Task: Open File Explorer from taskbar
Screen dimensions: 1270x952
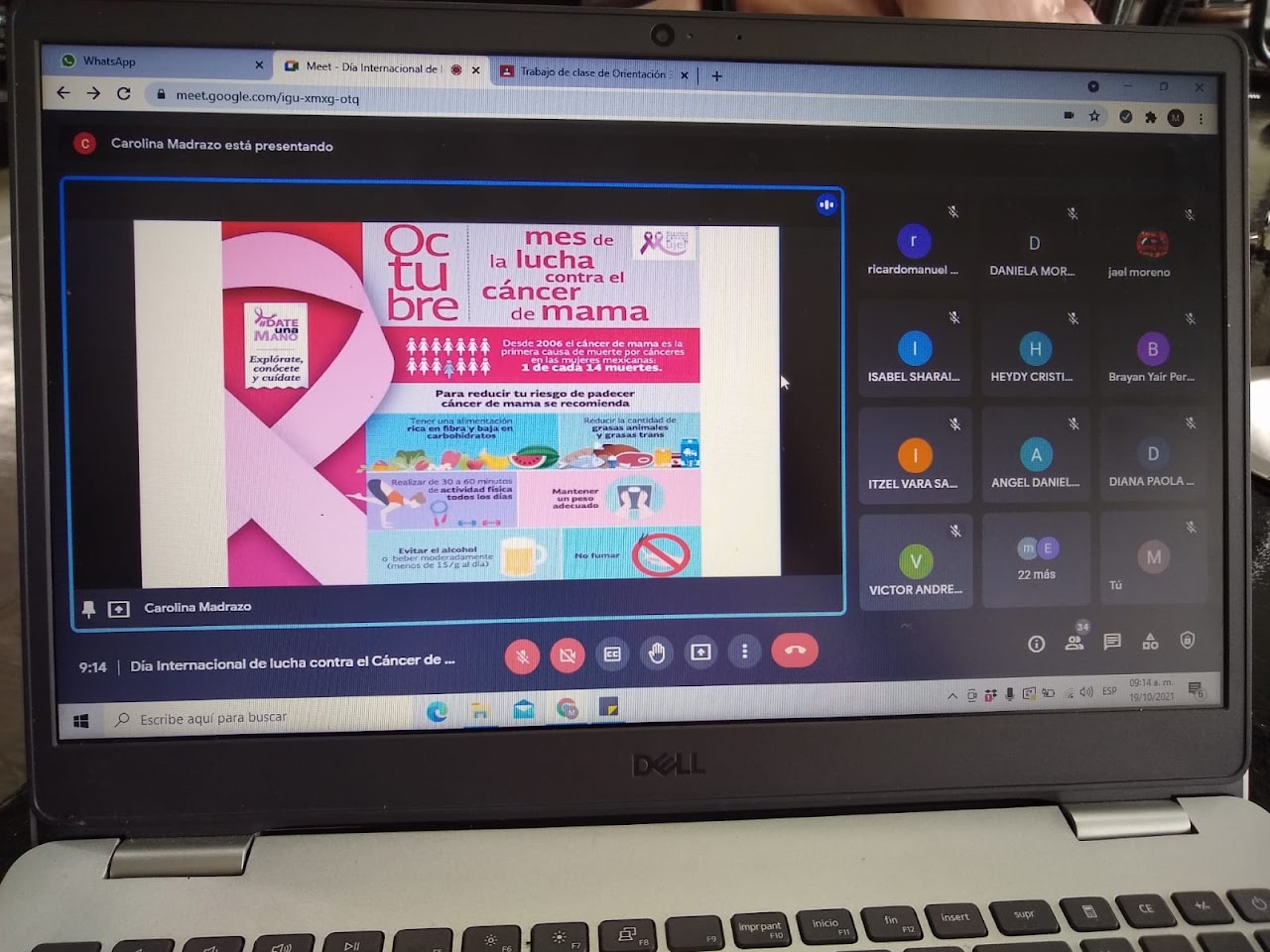Action: click(x=480, y=710)
